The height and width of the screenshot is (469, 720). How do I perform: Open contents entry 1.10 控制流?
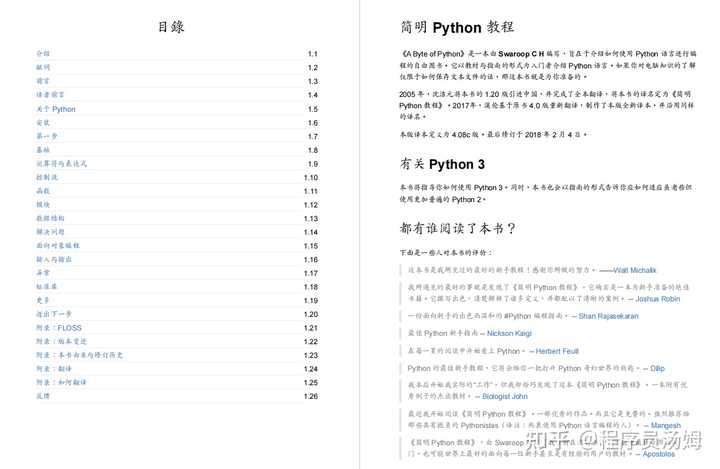tap(46, 177)
